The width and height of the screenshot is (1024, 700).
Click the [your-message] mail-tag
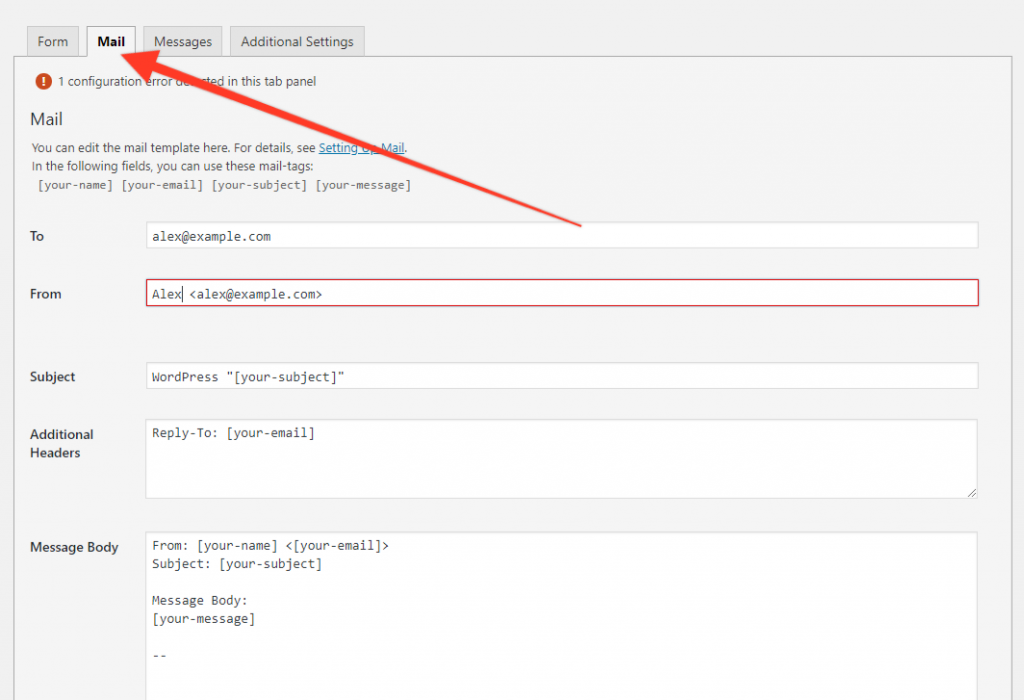[x=363, y=185]
